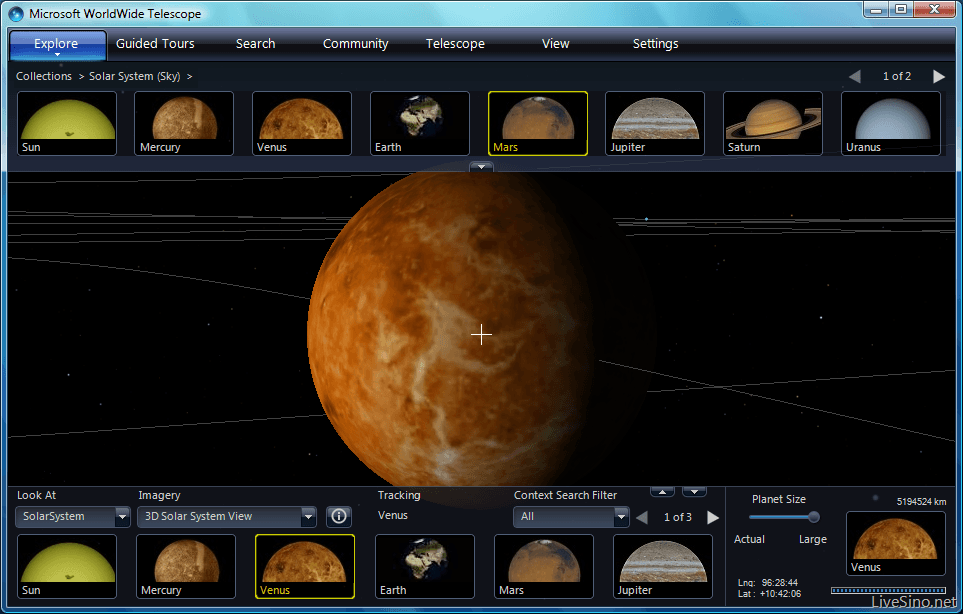
Task: Switch to the Search tab
Action: [x=255, y=44]
